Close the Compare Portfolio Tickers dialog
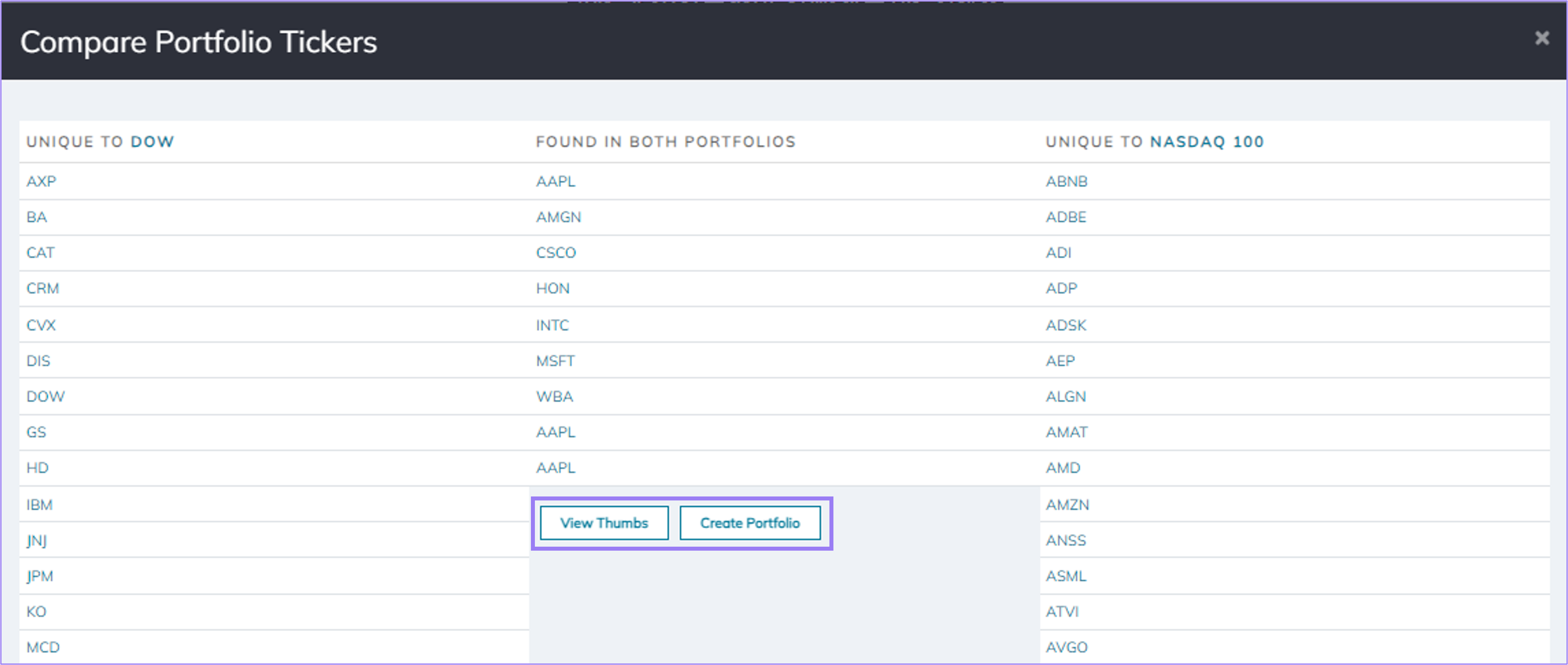The height and width of the screenshot is (665, 1568). click(1542, 38)
